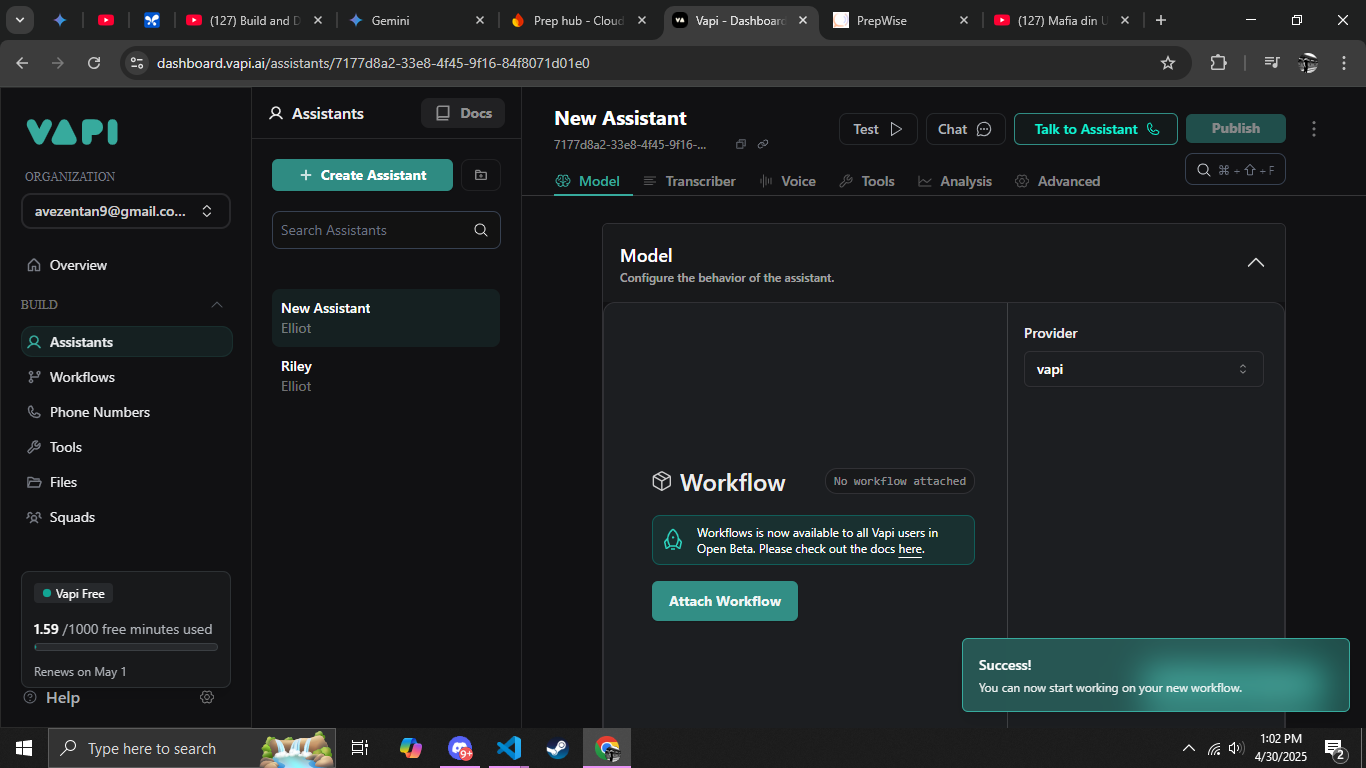Open the Chrome extensions puzzle icon
1366x768 pixels.
[x=1218, y=63]
